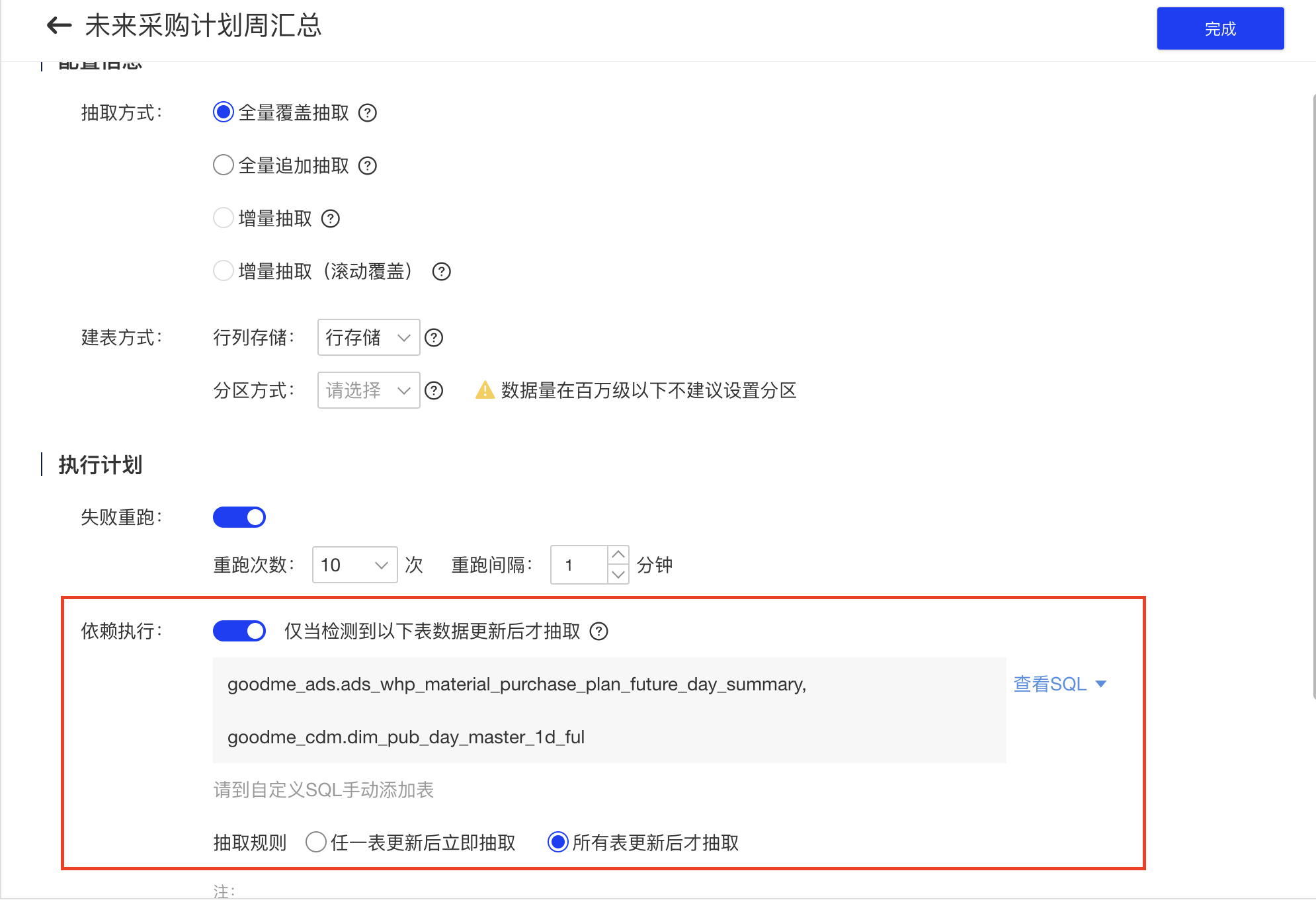The width and height of the screenshot is (1316, 902).
Task: Click the back arrow beside 未来采购计划周汇总
Action: point(59,25)
